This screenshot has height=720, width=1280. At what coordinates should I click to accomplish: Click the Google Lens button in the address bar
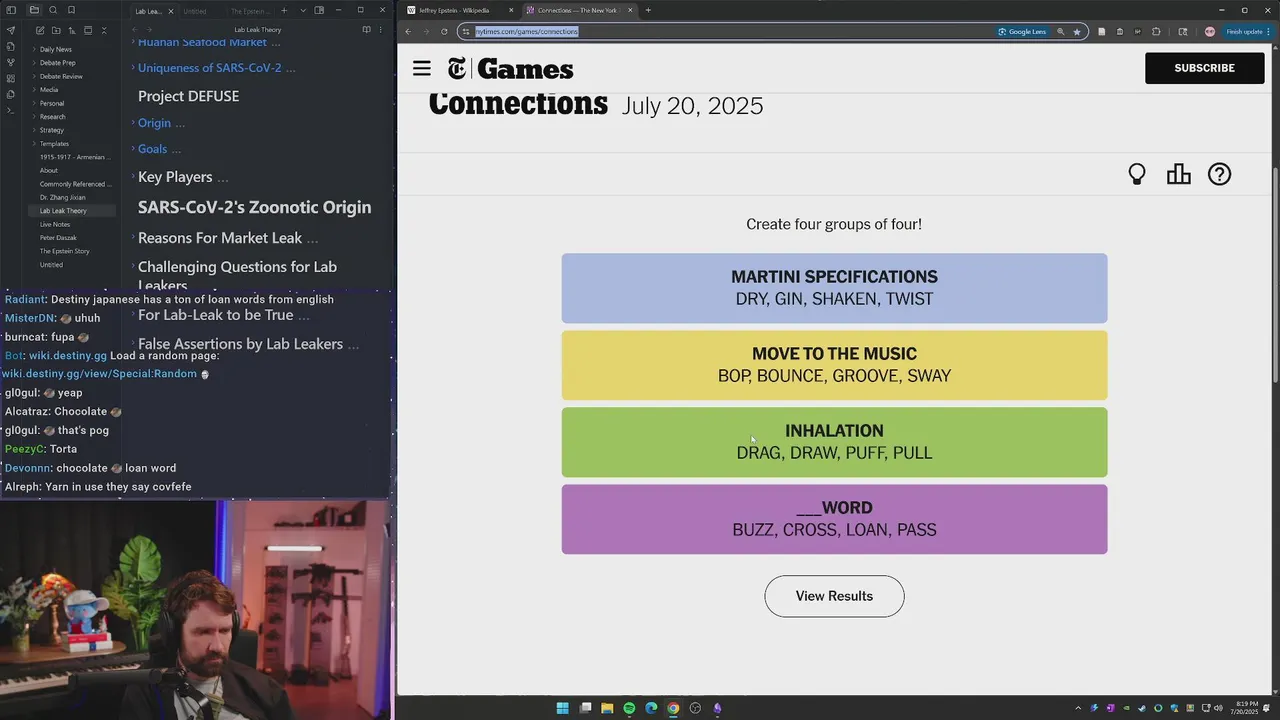[x=1022, y=31]
